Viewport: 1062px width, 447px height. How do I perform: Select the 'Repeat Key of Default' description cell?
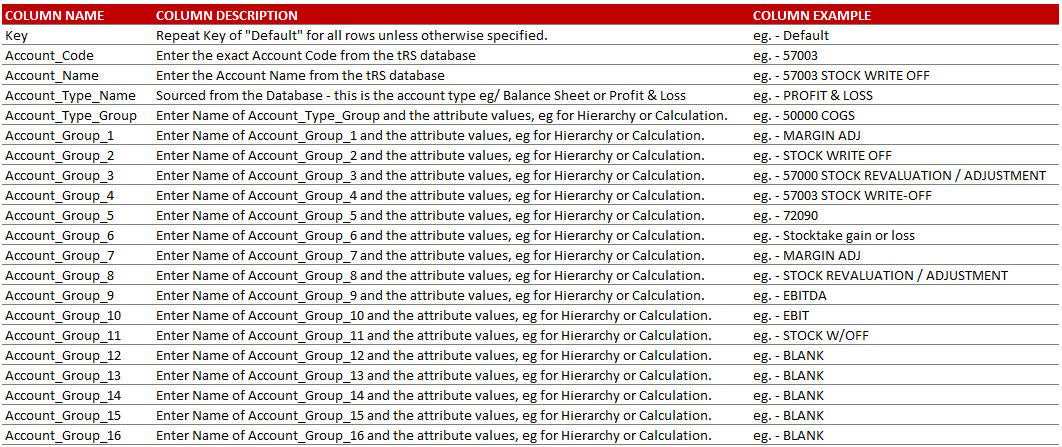pyautogui.click(x=351, y=35)
